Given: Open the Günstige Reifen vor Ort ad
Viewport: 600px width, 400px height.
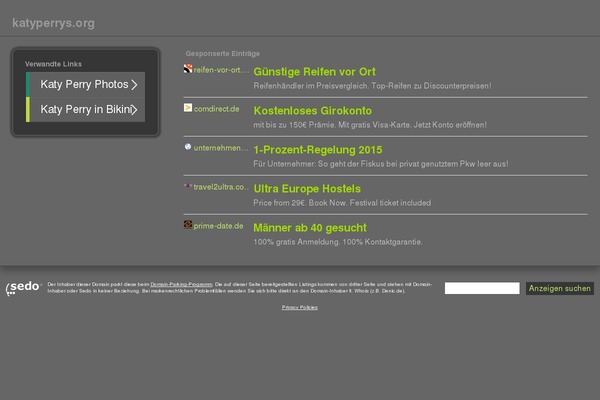Looking at the screenshot, I should pos(315,72).
